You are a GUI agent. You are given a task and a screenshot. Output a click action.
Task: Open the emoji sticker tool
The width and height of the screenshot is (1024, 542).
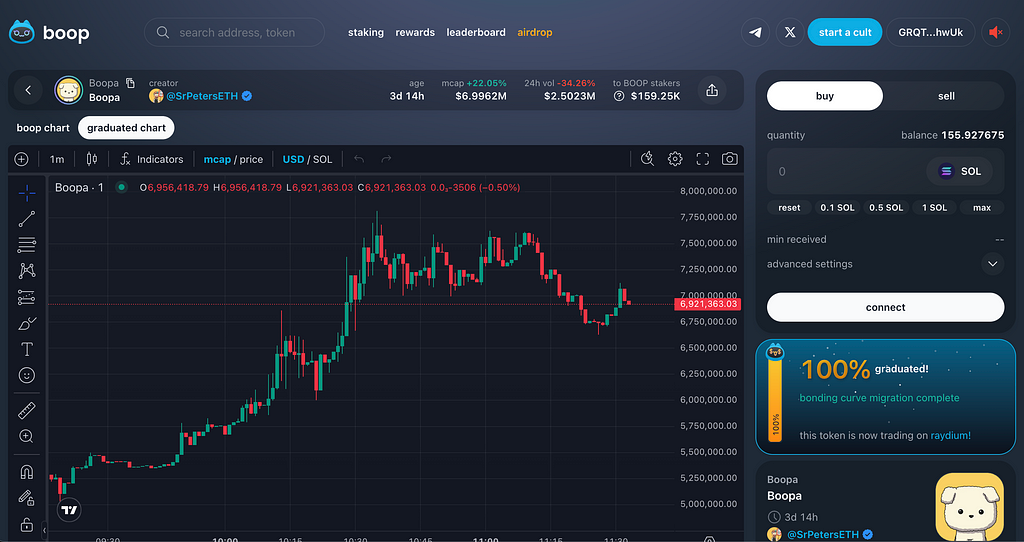(27, 375)
